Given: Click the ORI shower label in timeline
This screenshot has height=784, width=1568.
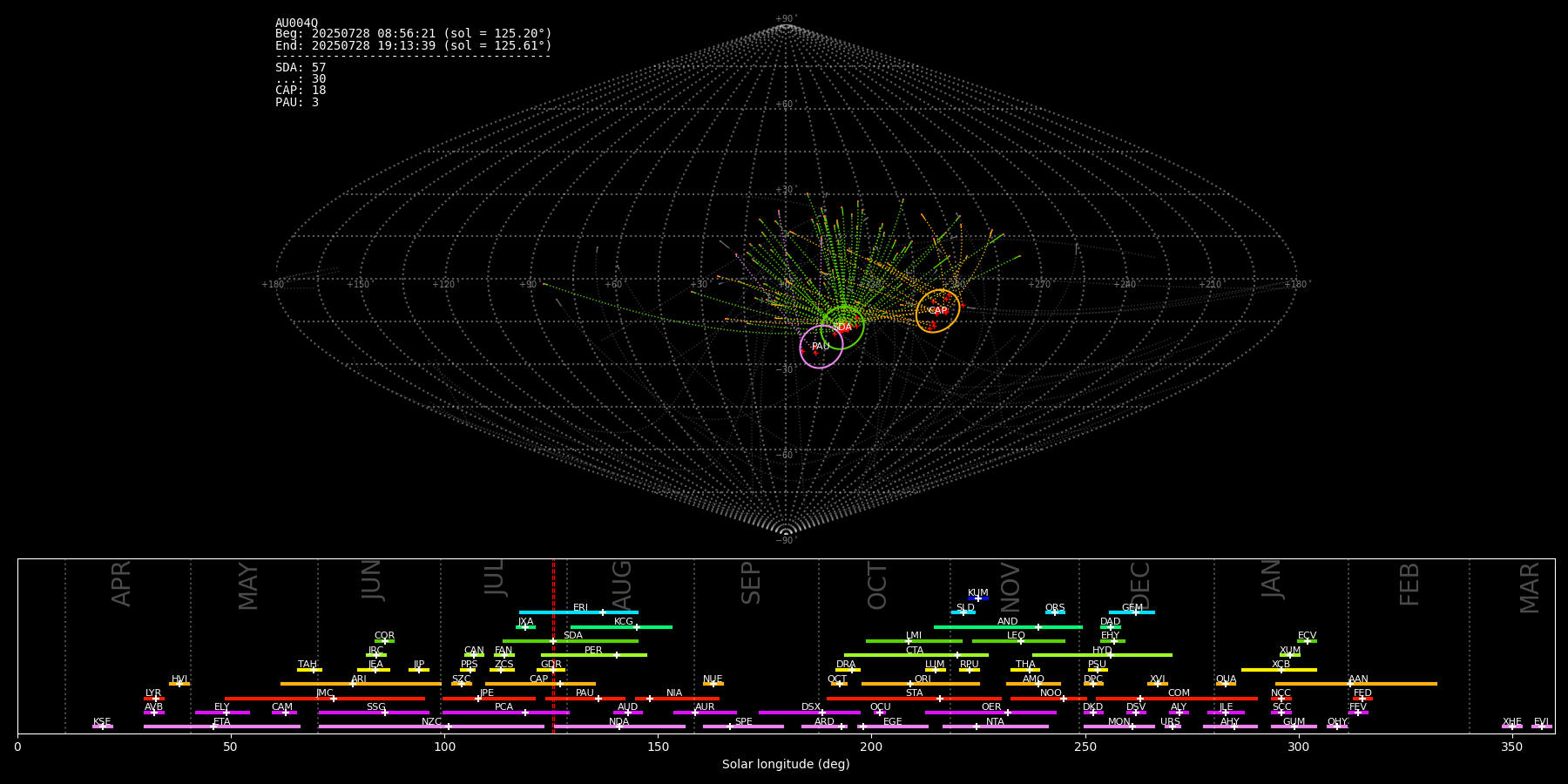Looking at the screenshot, I should [923, 679].
